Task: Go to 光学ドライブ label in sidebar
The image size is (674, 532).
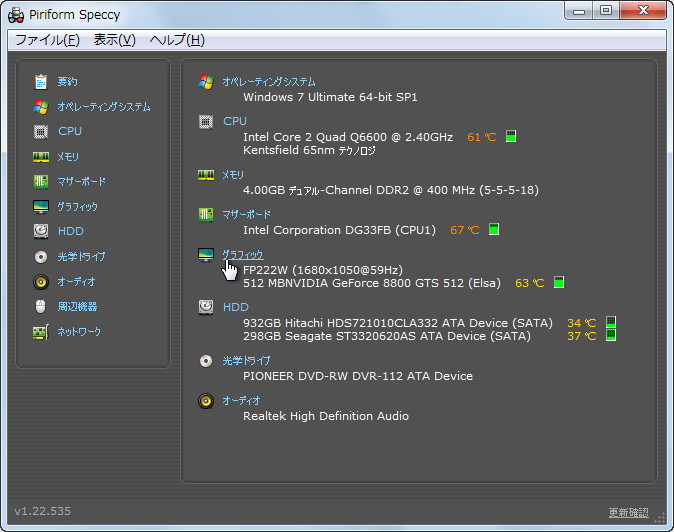Action: coord(82,257)
